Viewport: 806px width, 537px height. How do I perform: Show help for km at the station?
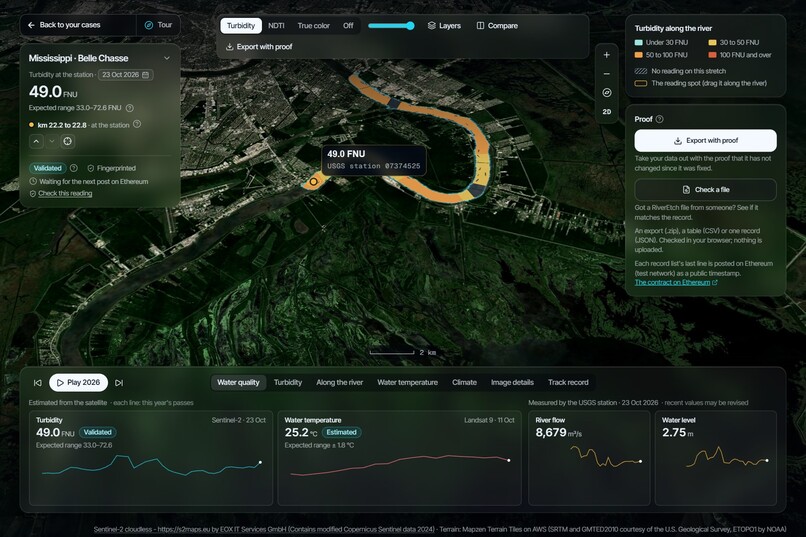137,124
